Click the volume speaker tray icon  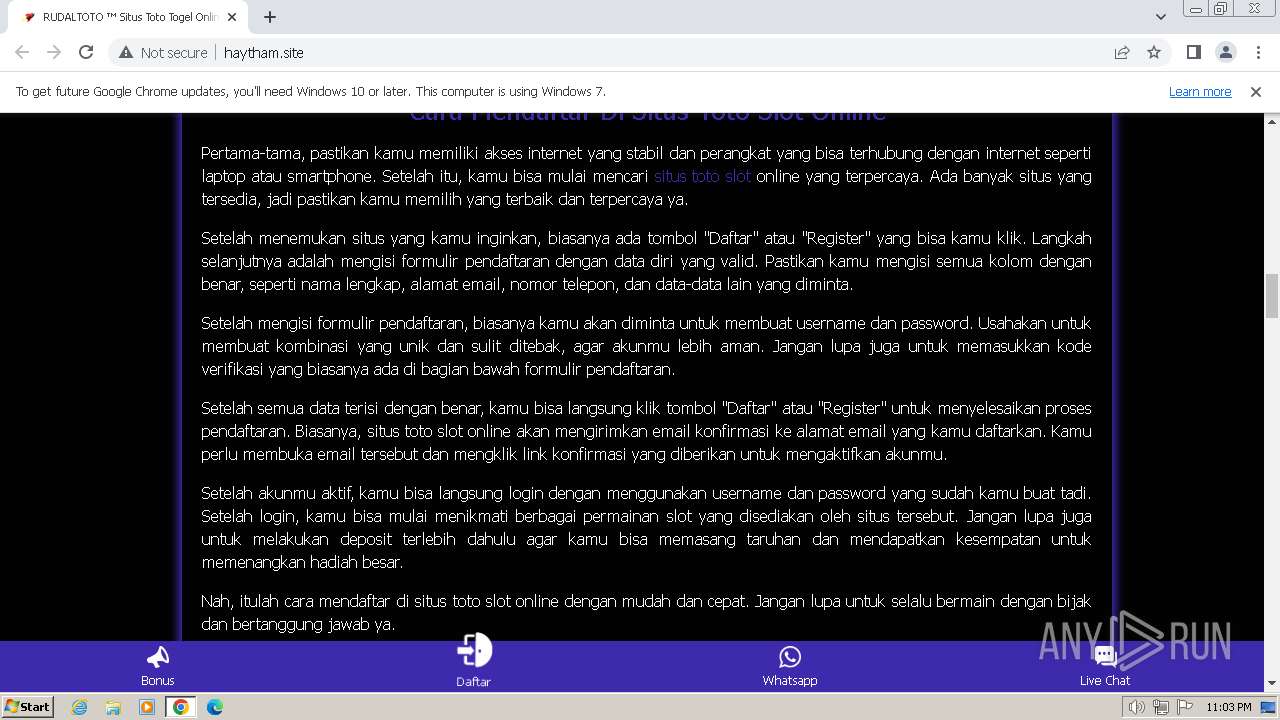pyautogui.click(x=1138, y=707)
